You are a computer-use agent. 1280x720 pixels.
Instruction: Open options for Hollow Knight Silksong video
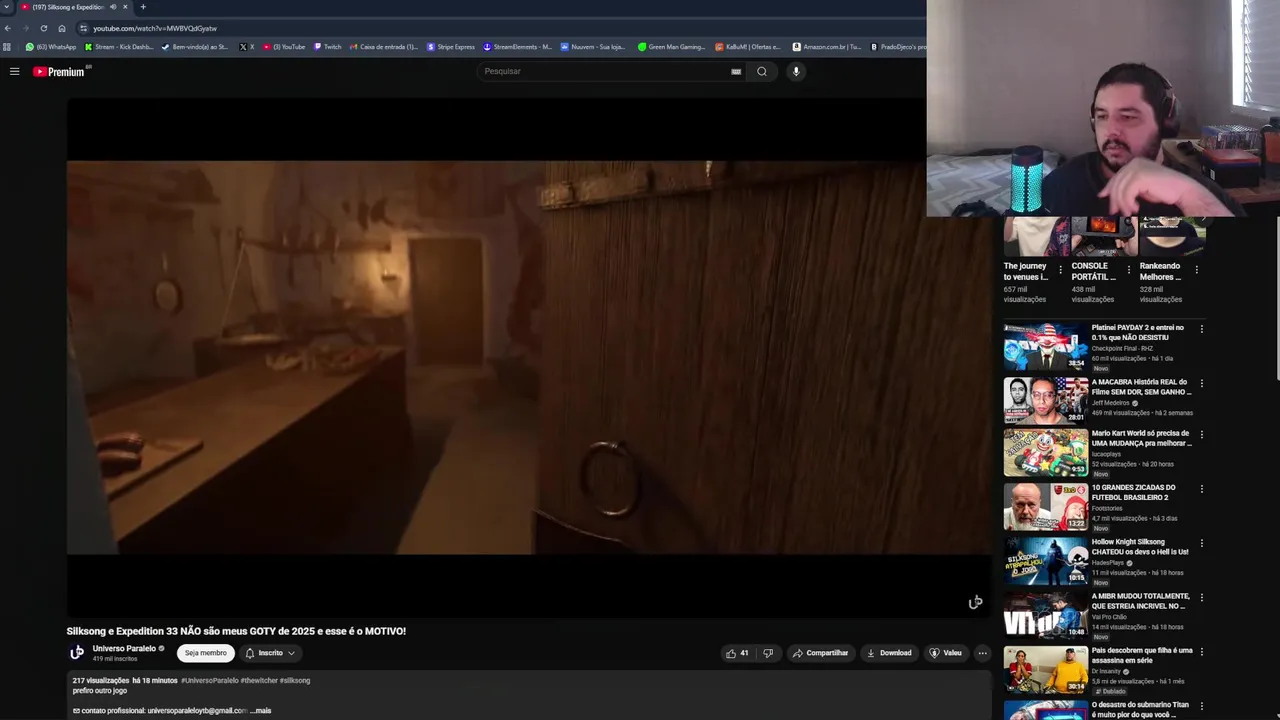(1202, 543)
